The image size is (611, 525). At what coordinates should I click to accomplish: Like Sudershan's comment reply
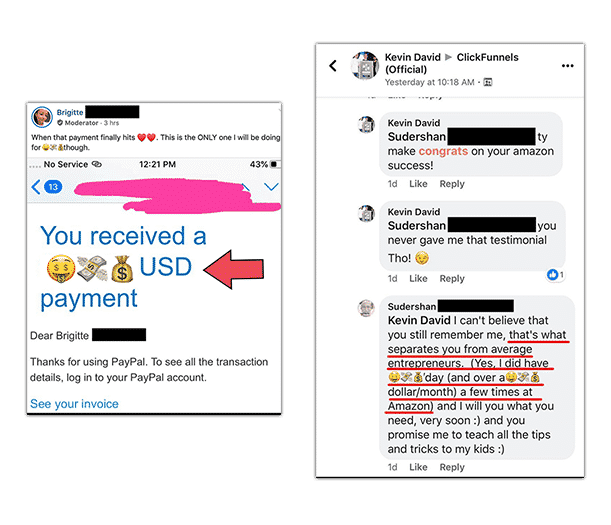point(418,467)
